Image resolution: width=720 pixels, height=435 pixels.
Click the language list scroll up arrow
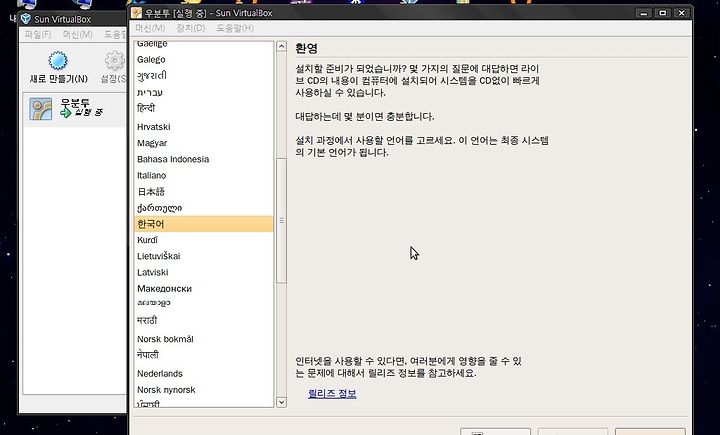click(281, 46)
